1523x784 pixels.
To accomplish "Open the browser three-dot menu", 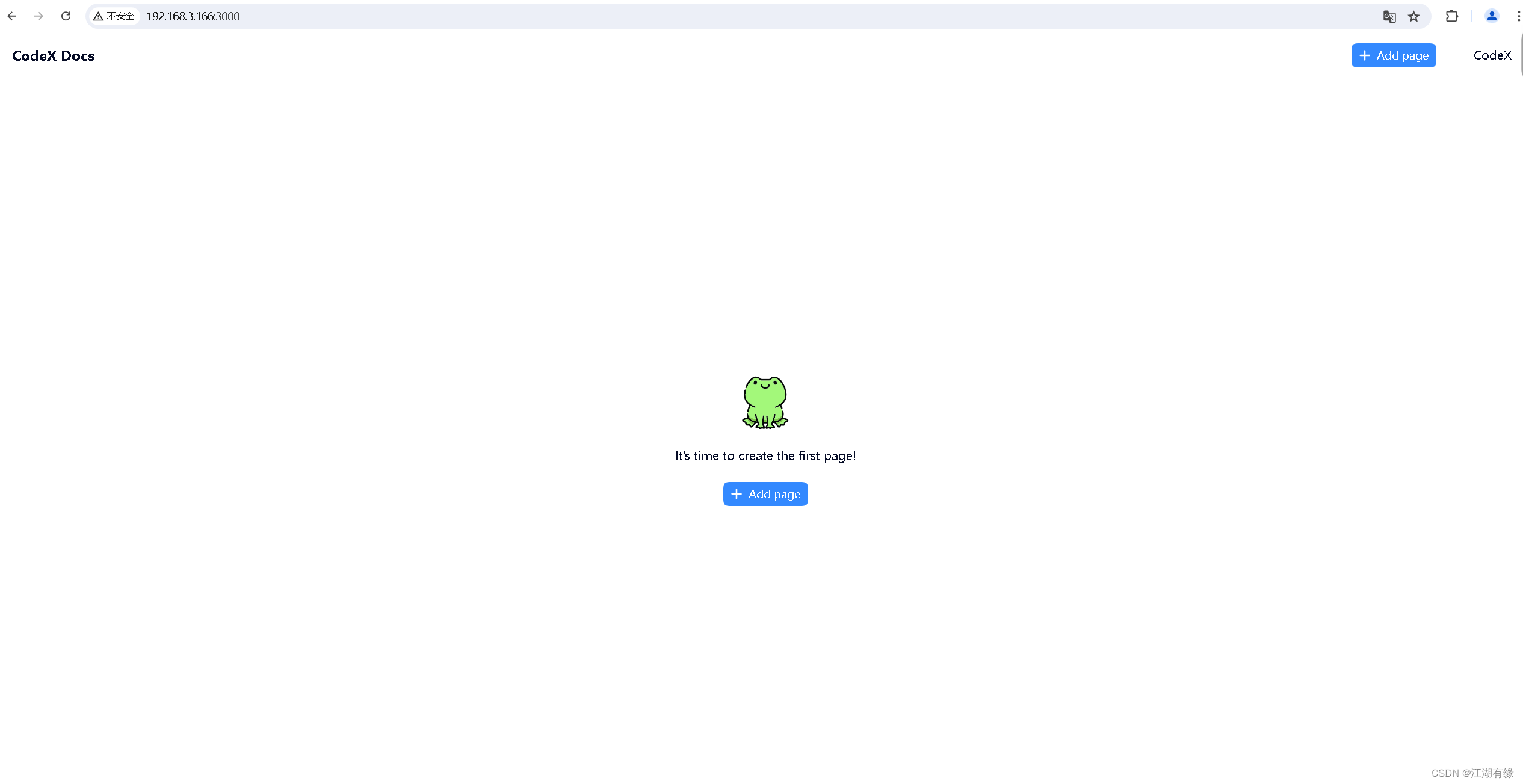I will (1518, 16).
